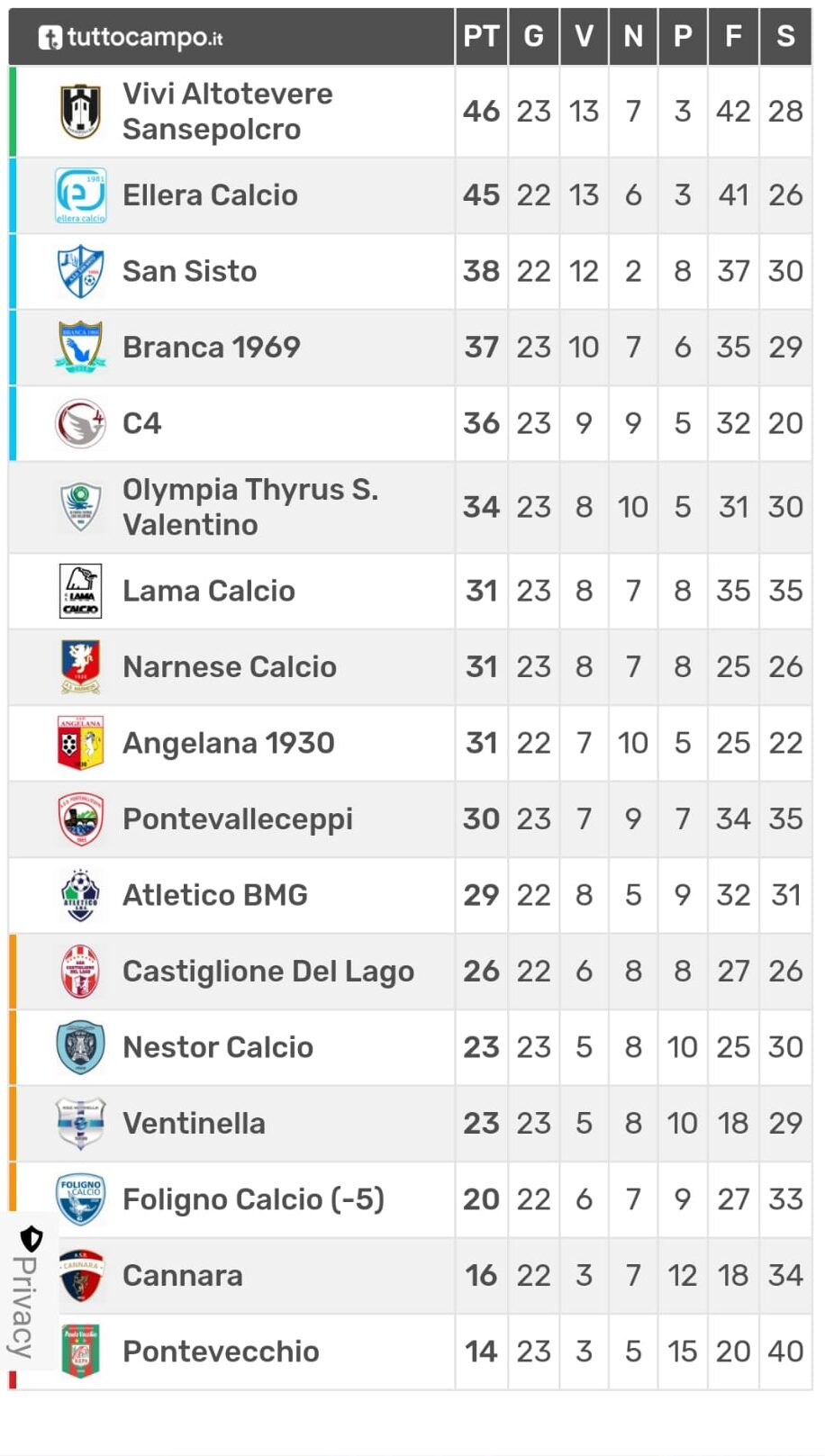Click the G games-played column header

[x=534, y=37]
